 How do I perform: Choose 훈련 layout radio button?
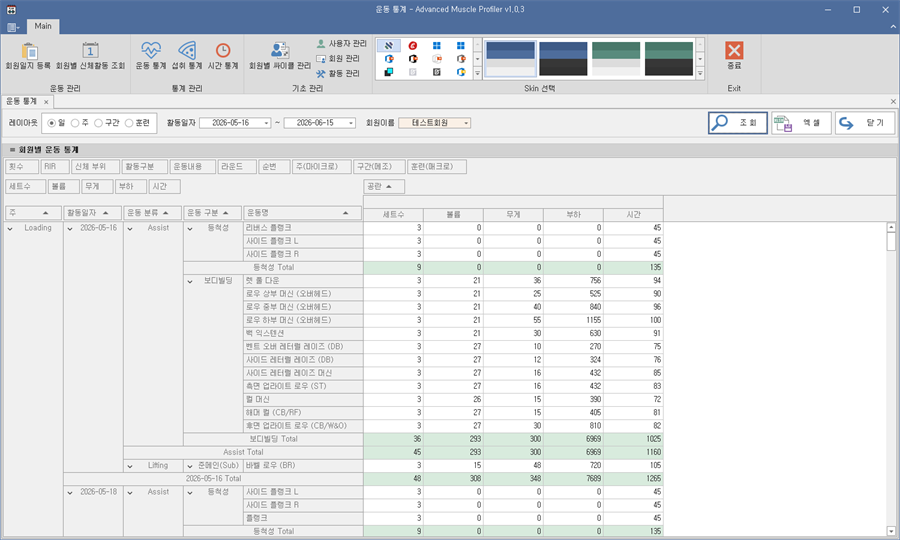(137, 123)
